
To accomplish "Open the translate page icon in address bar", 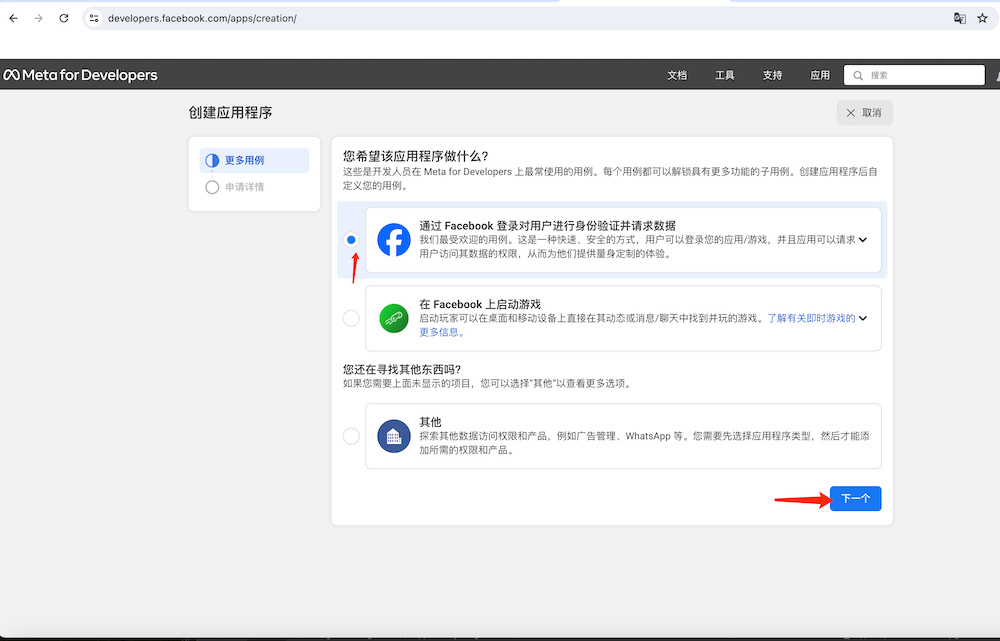I will click(959, 18).
